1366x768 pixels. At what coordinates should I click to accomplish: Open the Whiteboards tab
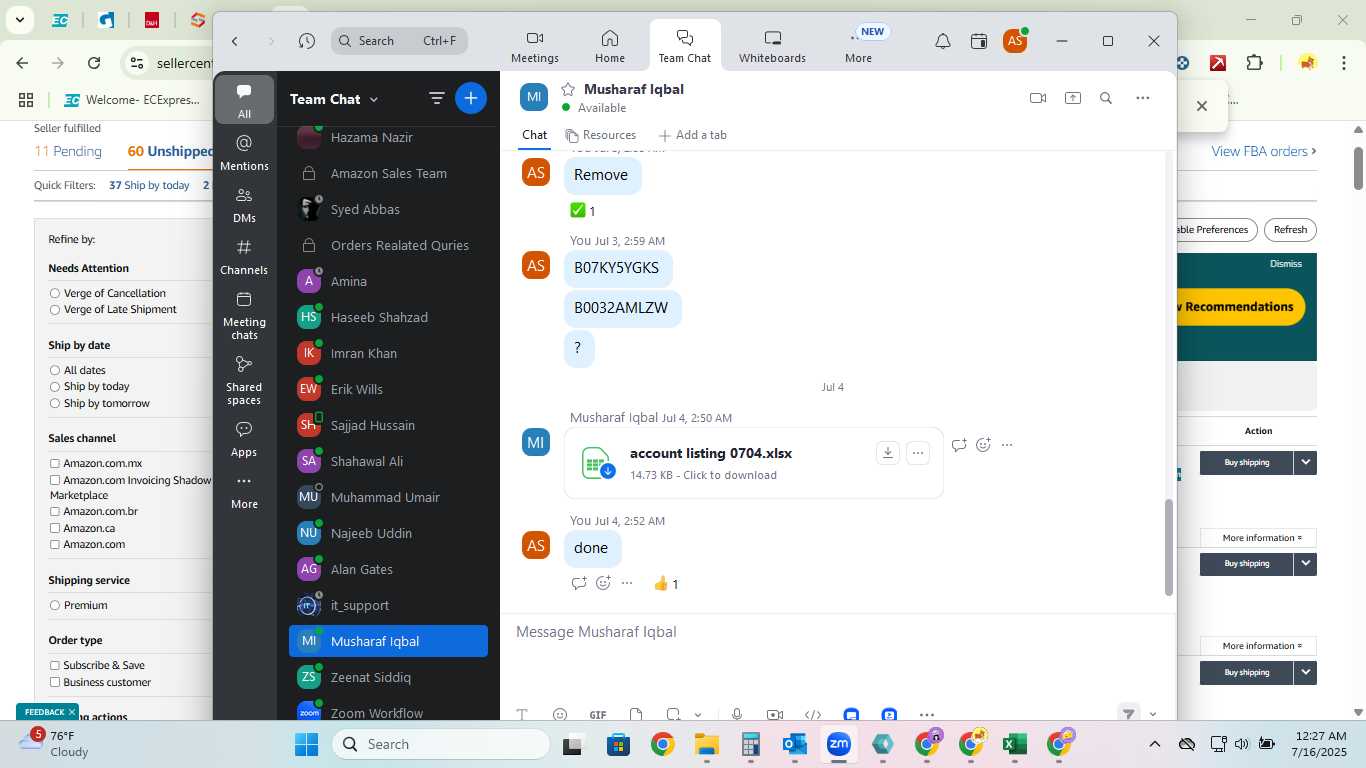(772, 46)
